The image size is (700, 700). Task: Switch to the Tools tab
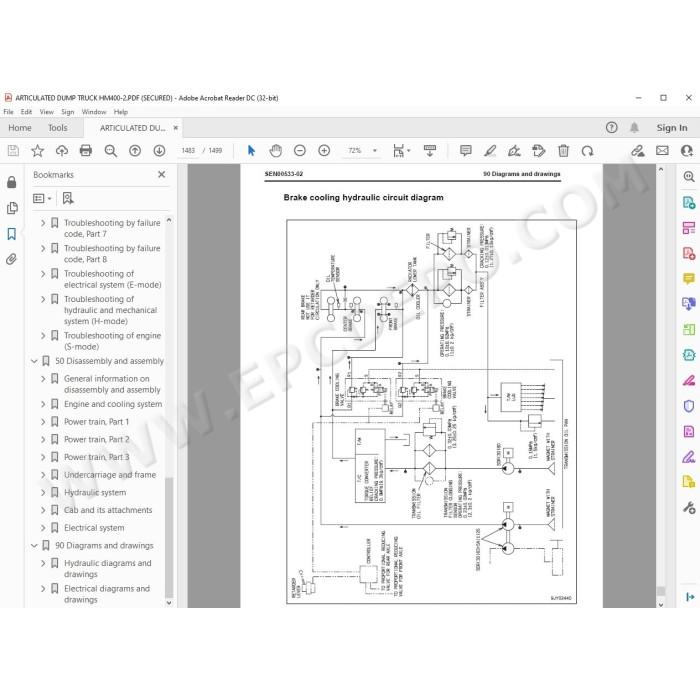click(x=58, y=128)
